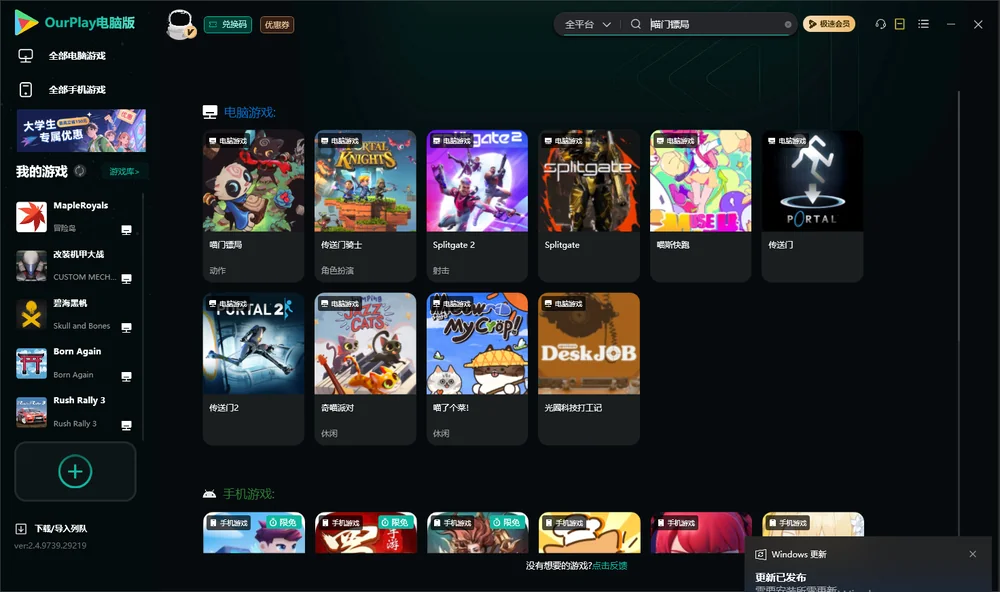Open the 光圈科技打工记 Desk Job card

click(x=589, y=369)
